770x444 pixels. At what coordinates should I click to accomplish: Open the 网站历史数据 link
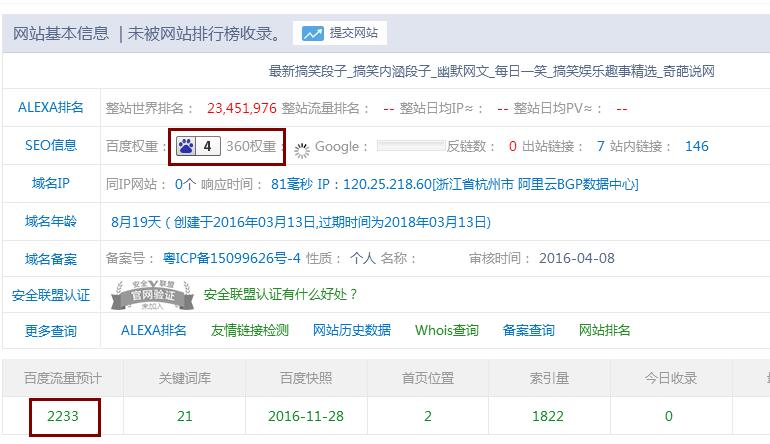click(351, 330)
